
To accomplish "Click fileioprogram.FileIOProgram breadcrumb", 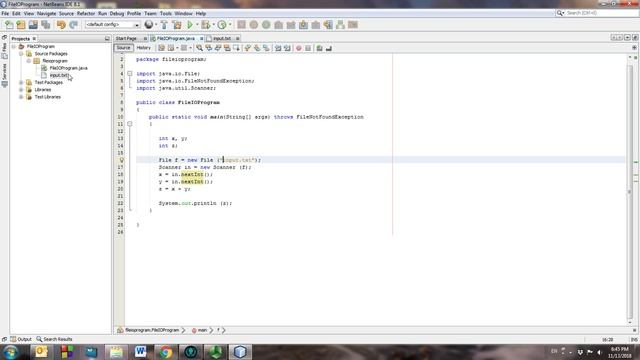I will [149, 330].
